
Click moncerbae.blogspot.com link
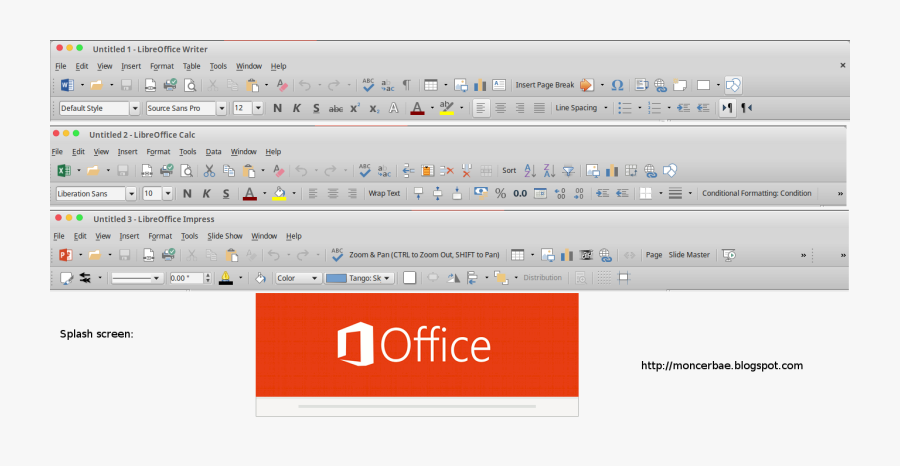(722, 366)
